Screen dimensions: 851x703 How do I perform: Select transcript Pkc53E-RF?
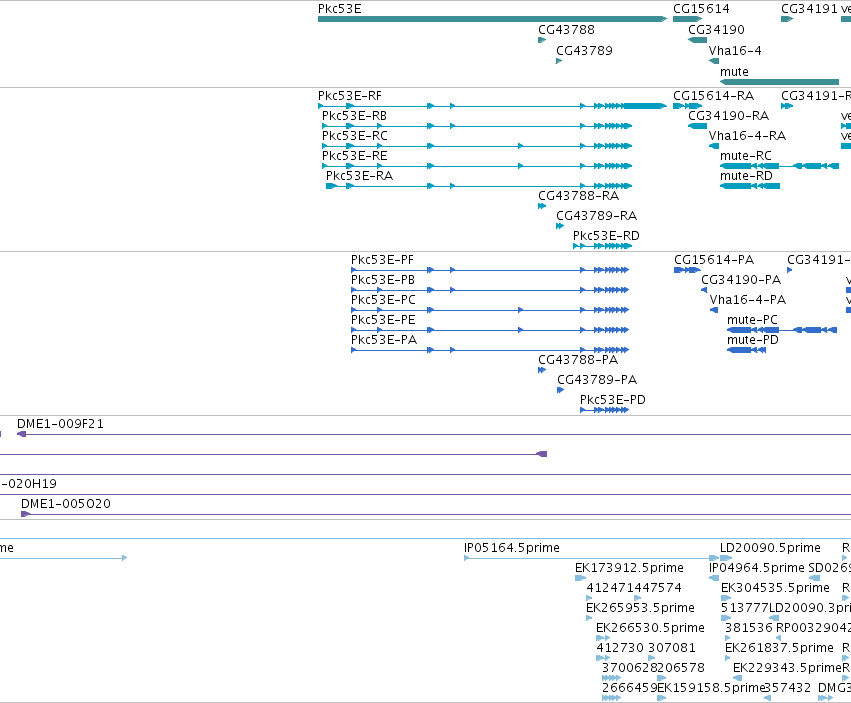point(492,106)
